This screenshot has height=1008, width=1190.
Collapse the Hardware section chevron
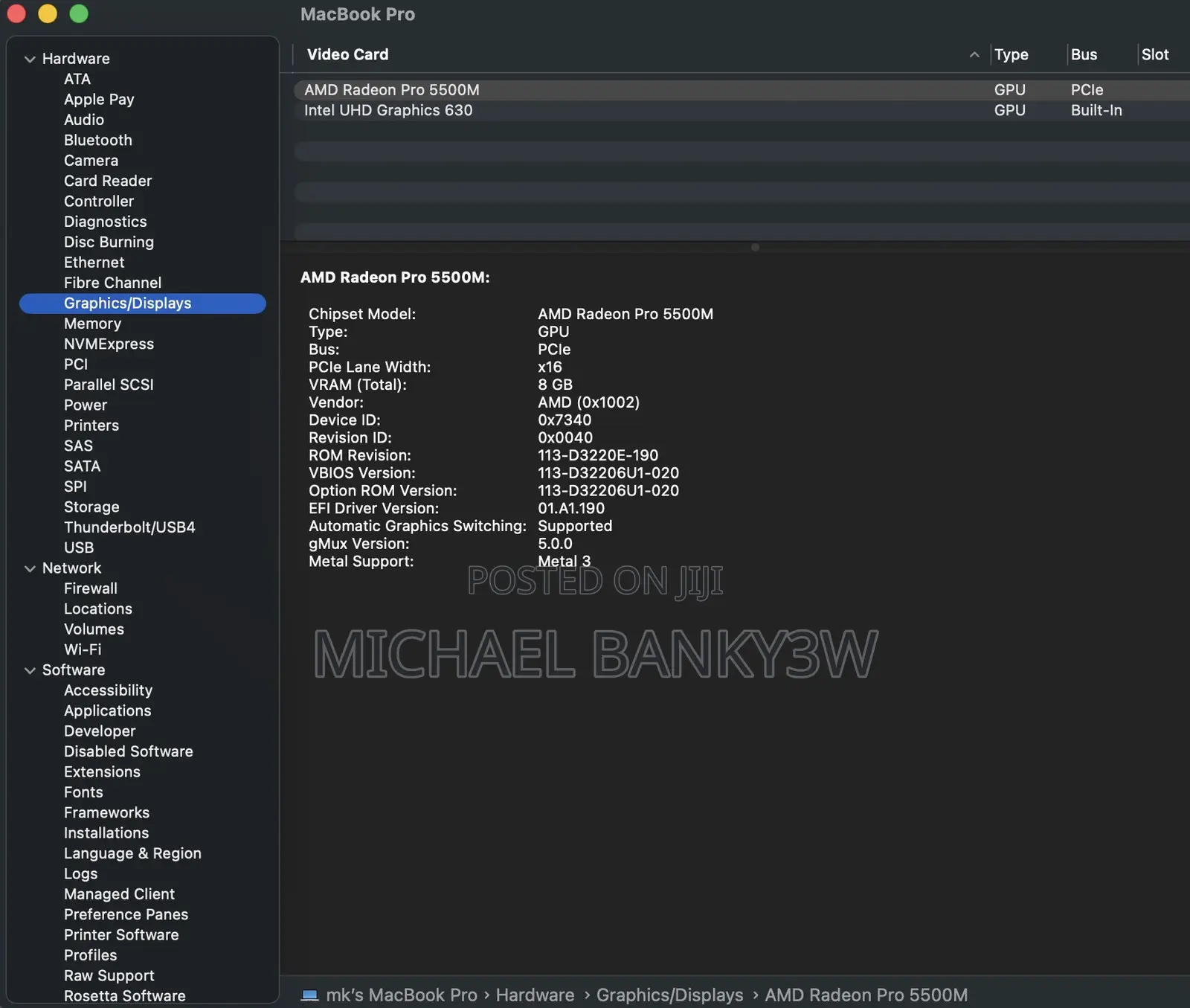[30, 59]
